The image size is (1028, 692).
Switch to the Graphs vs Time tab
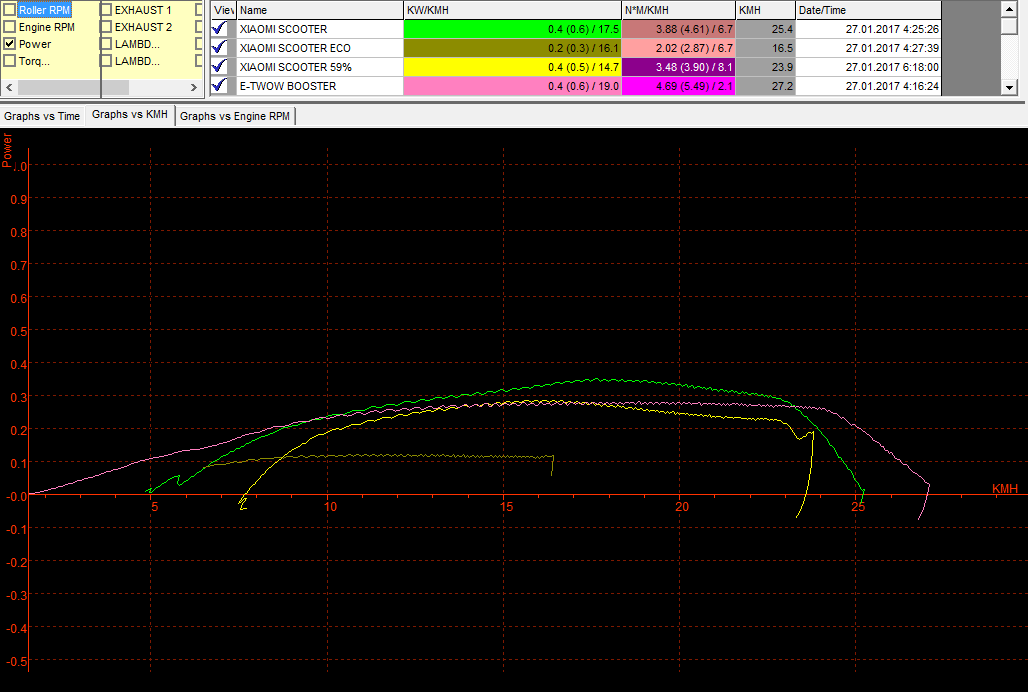click(x=42, y=116)
